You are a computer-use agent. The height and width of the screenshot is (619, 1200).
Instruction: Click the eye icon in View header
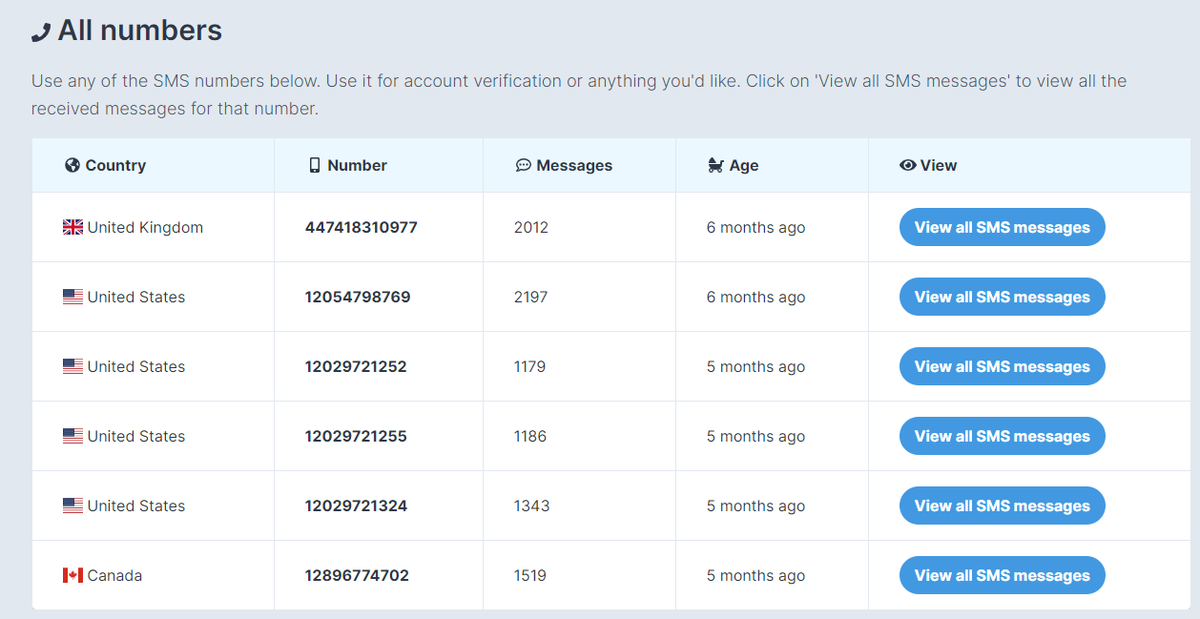coord(908,165)
